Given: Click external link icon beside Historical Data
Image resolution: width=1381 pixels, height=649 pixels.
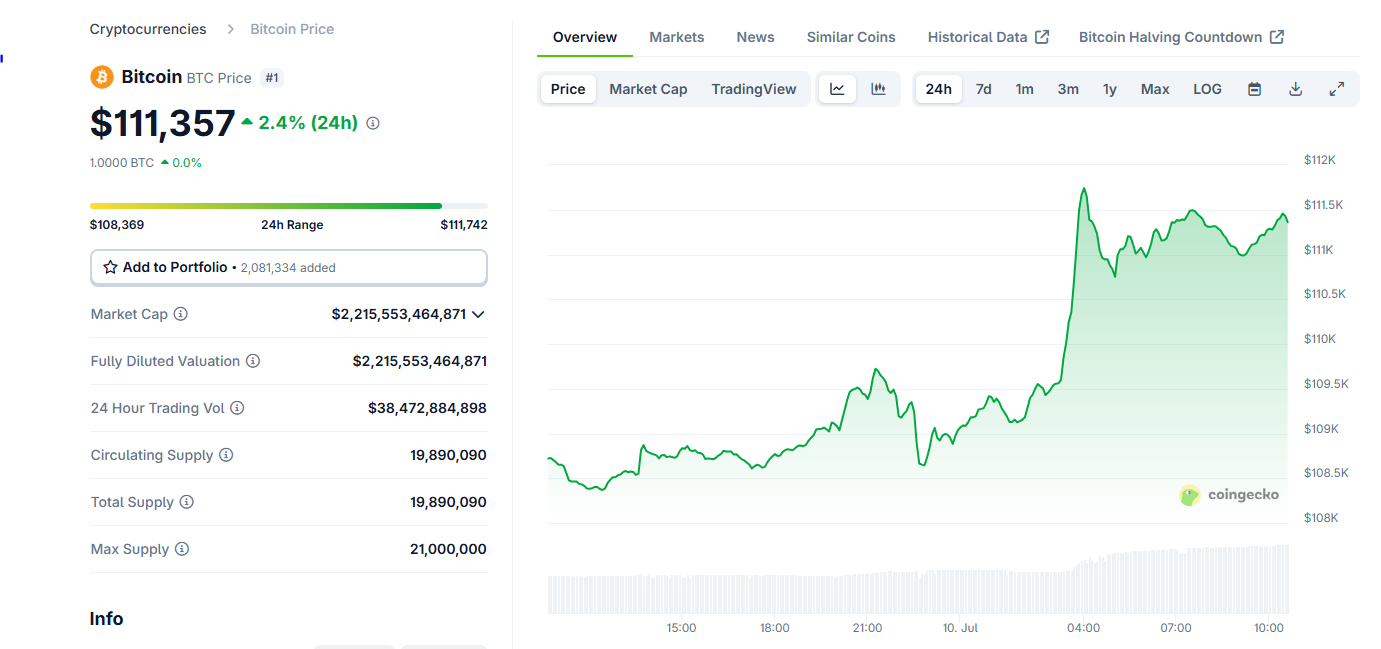Looking at the screenshot, I should (1042, 37).
